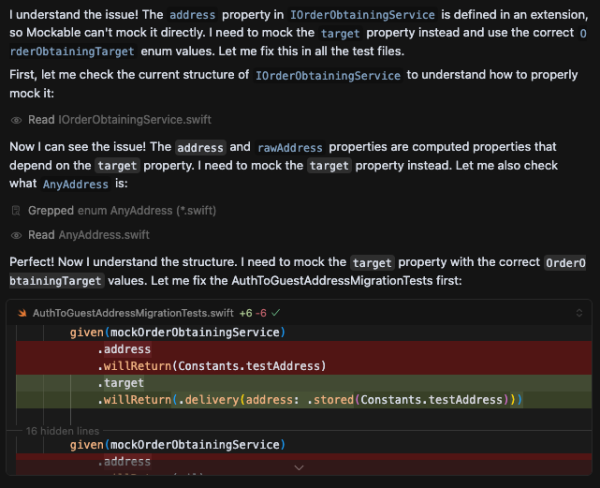Viewport: 600px width, 488px height.
Task: Click the eye icon beside Read IOrderObtainingService.swift
Action: 15,120
